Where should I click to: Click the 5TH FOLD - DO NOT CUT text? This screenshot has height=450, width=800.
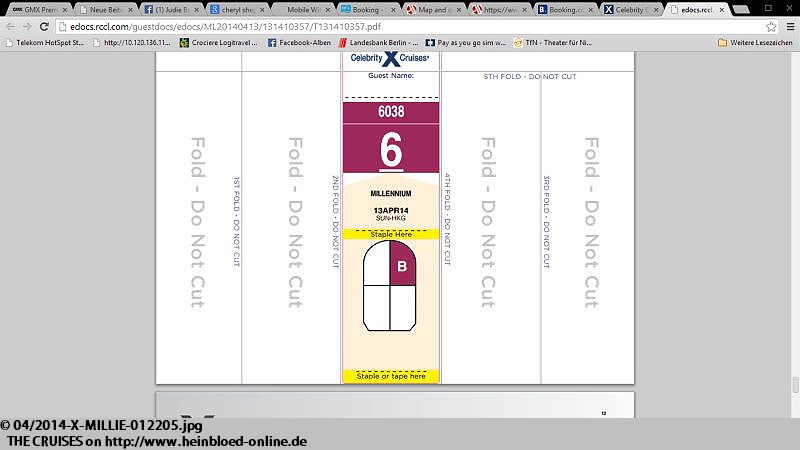pos(530,77)
